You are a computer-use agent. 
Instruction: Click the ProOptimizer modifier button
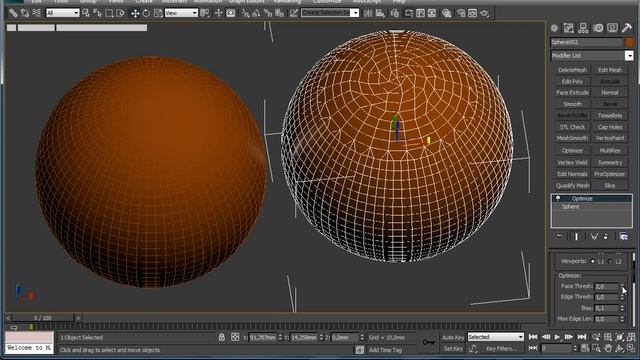pos(610,174)
